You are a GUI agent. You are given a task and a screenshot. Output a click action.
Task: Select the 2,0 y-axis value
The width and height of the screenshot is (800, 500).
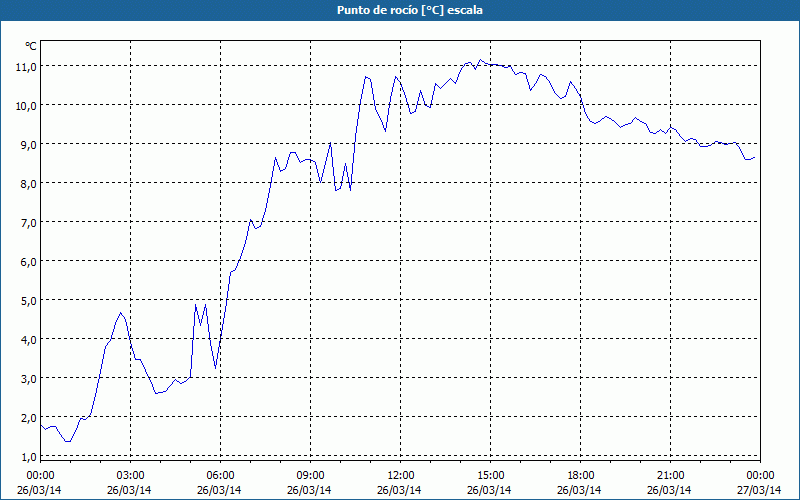(28, 418)
